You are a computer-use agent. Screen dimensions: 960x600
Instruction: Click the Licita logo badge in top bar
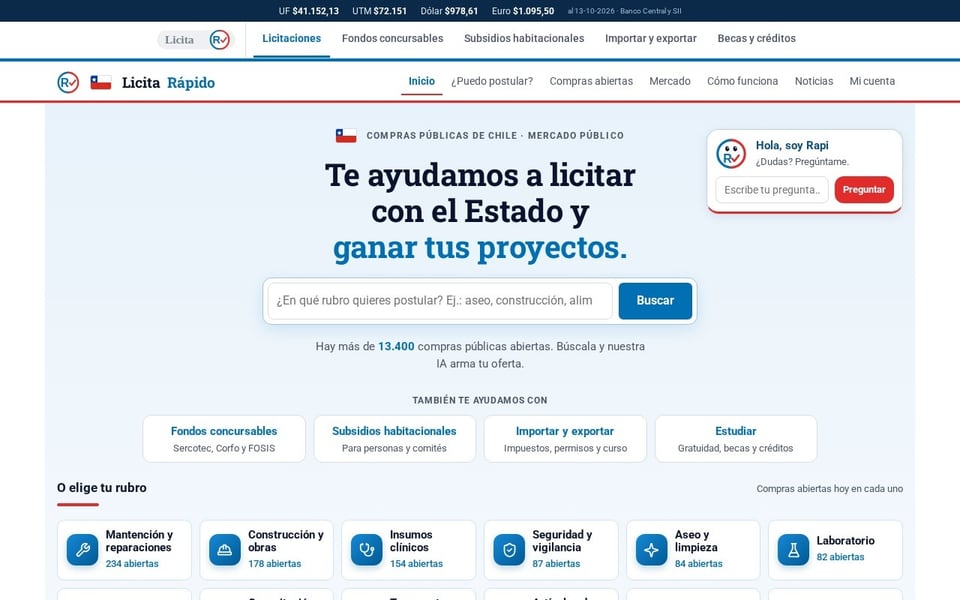pyautogui.click(x=196, y=40)
